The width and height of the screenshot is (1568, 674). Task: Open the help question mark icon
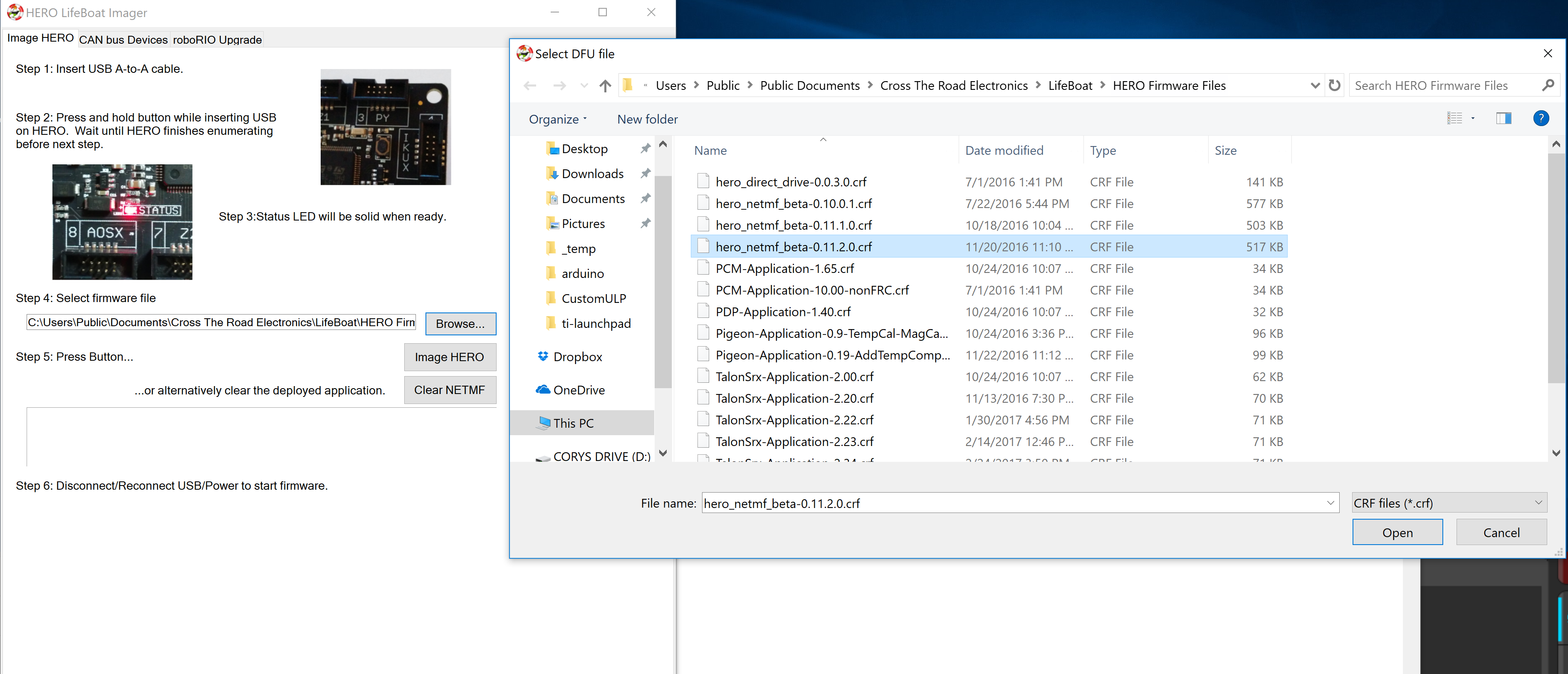tap(1541, 119)
